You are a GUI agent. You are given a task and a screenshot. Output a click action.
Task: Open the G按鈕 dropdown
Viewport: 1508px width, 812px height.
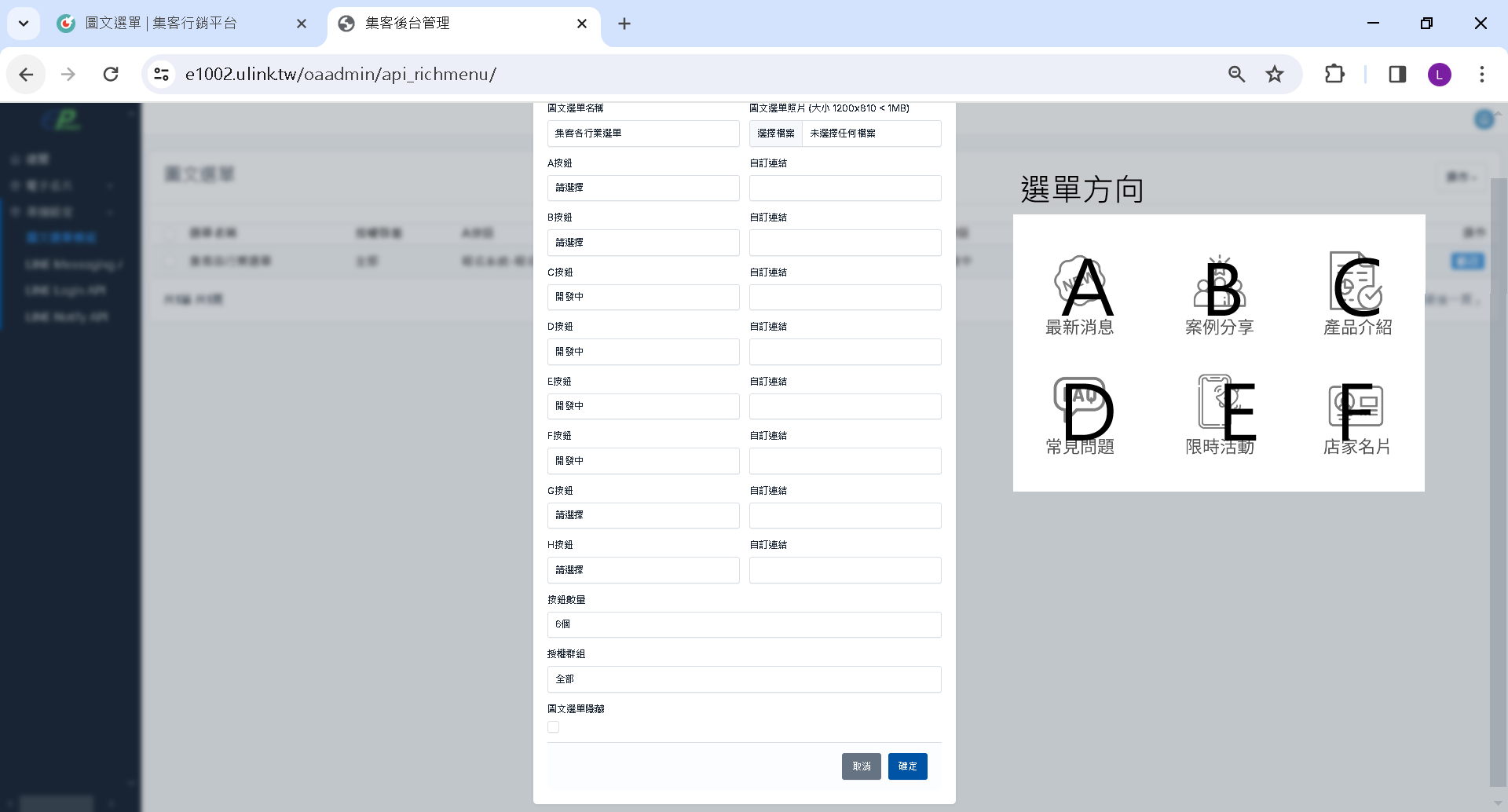click(643, 515)
